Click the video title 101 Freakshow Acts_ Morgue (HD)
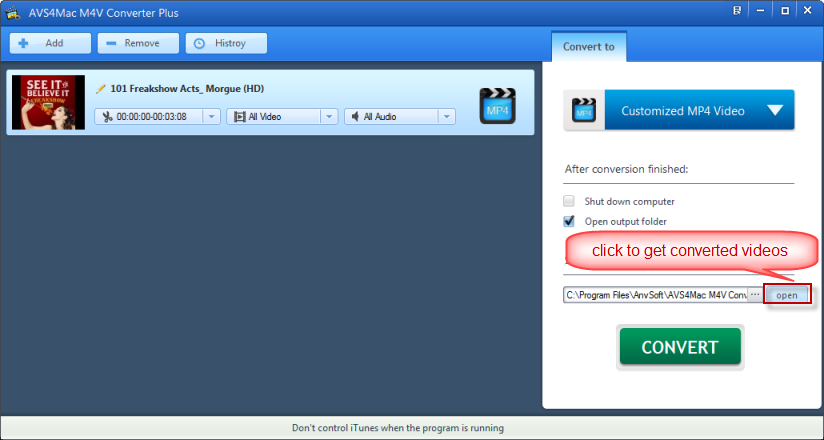The width and height of the screenshot is (824, 440). point(187,89)
